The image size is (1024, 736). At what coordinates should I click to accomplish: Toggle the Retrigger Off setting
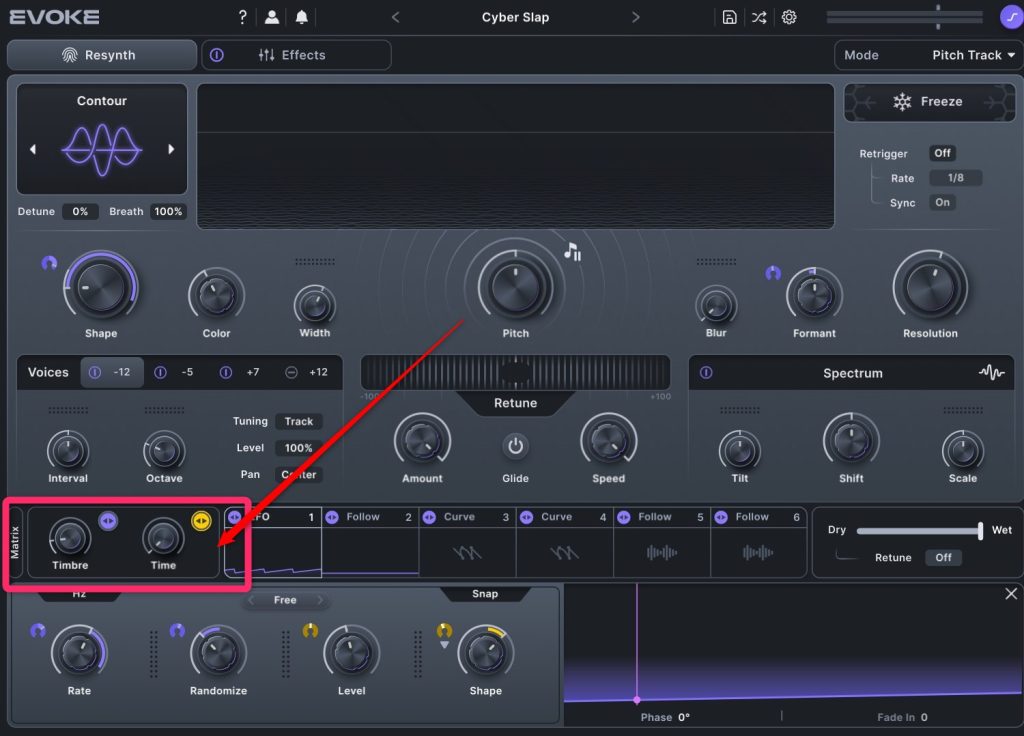coord(942,153)
